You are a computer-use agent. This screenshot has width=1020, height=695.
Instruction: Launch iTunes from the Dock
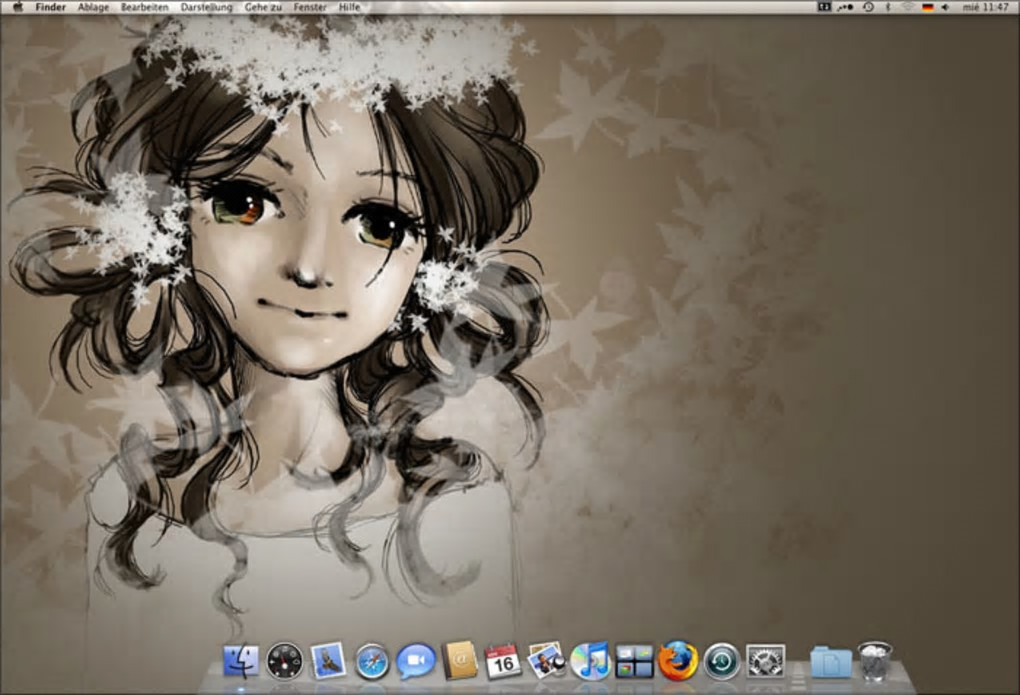coord(591,661)
